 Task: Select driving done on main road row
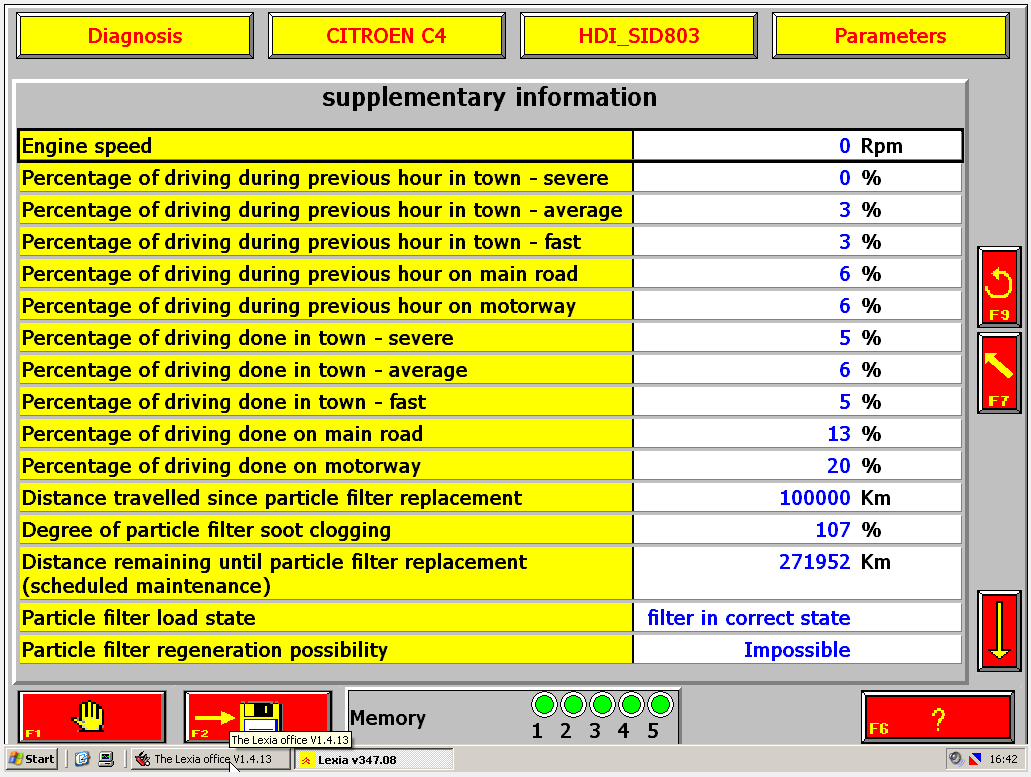pyautogui.click(x=490, y=434)
